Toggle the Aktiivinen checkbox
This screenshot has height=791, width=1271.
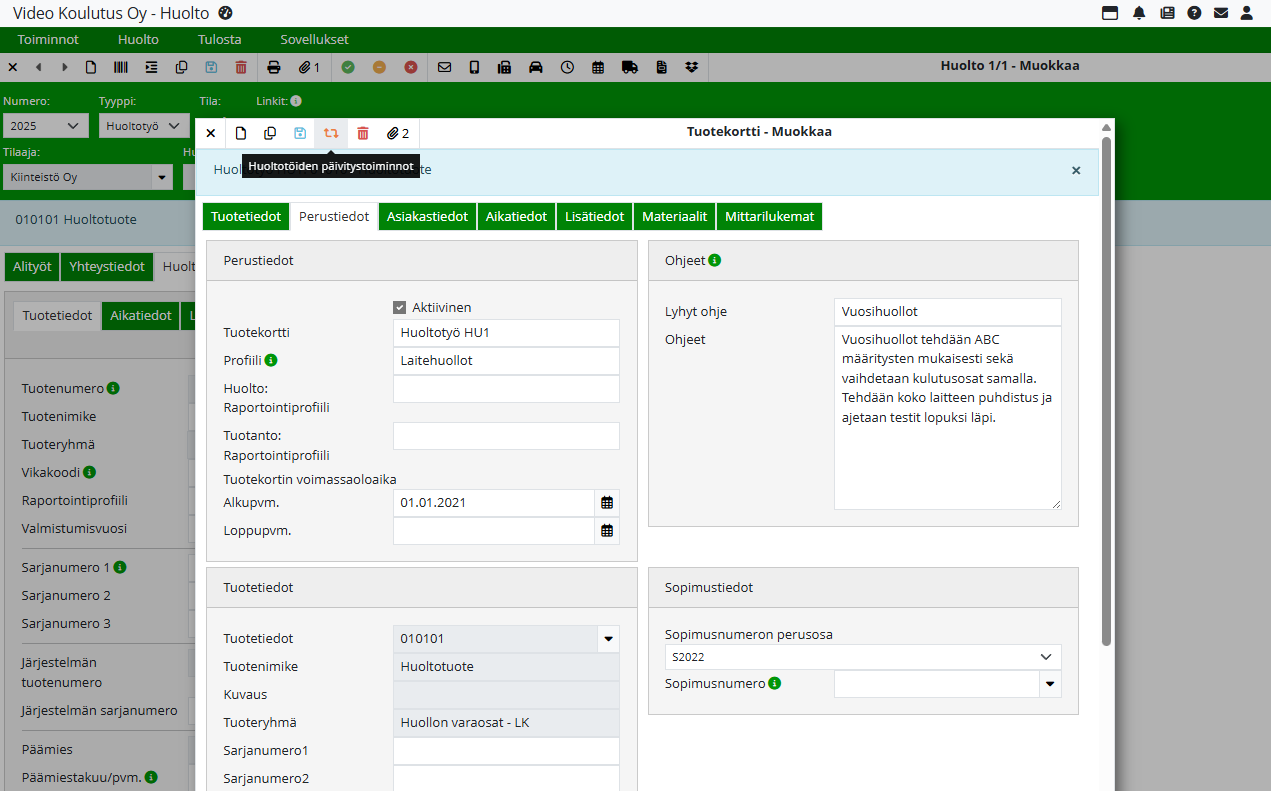(x=400, y=308)
